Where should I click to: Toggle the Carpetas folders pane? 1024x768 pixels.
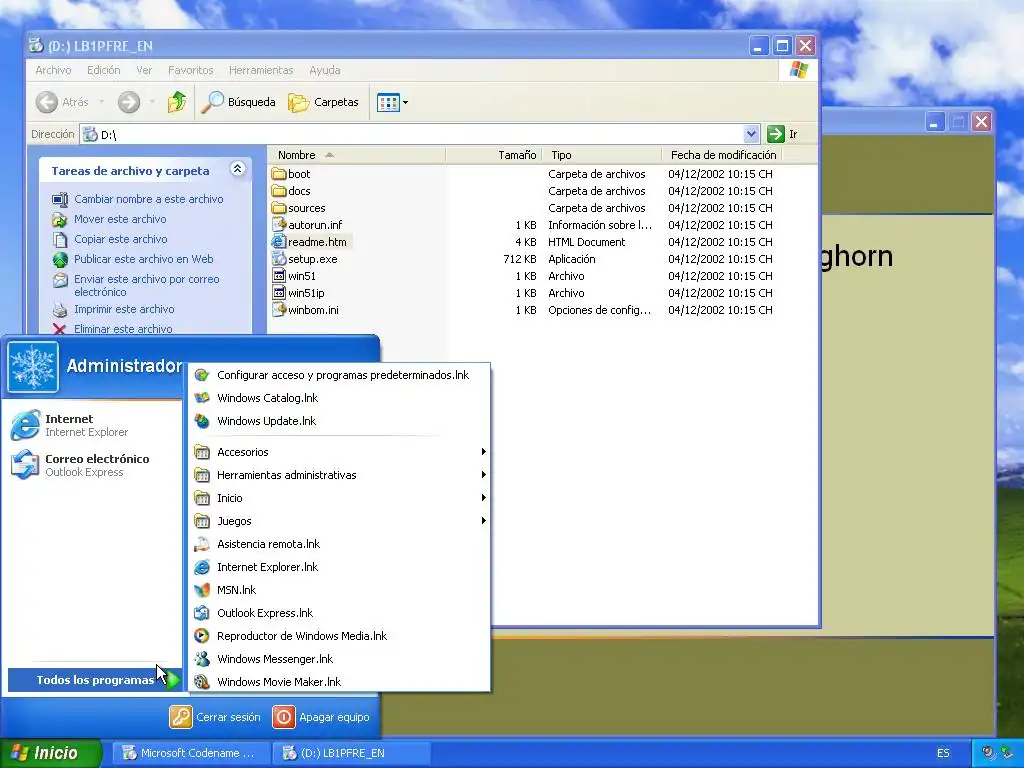click(324, 102)
